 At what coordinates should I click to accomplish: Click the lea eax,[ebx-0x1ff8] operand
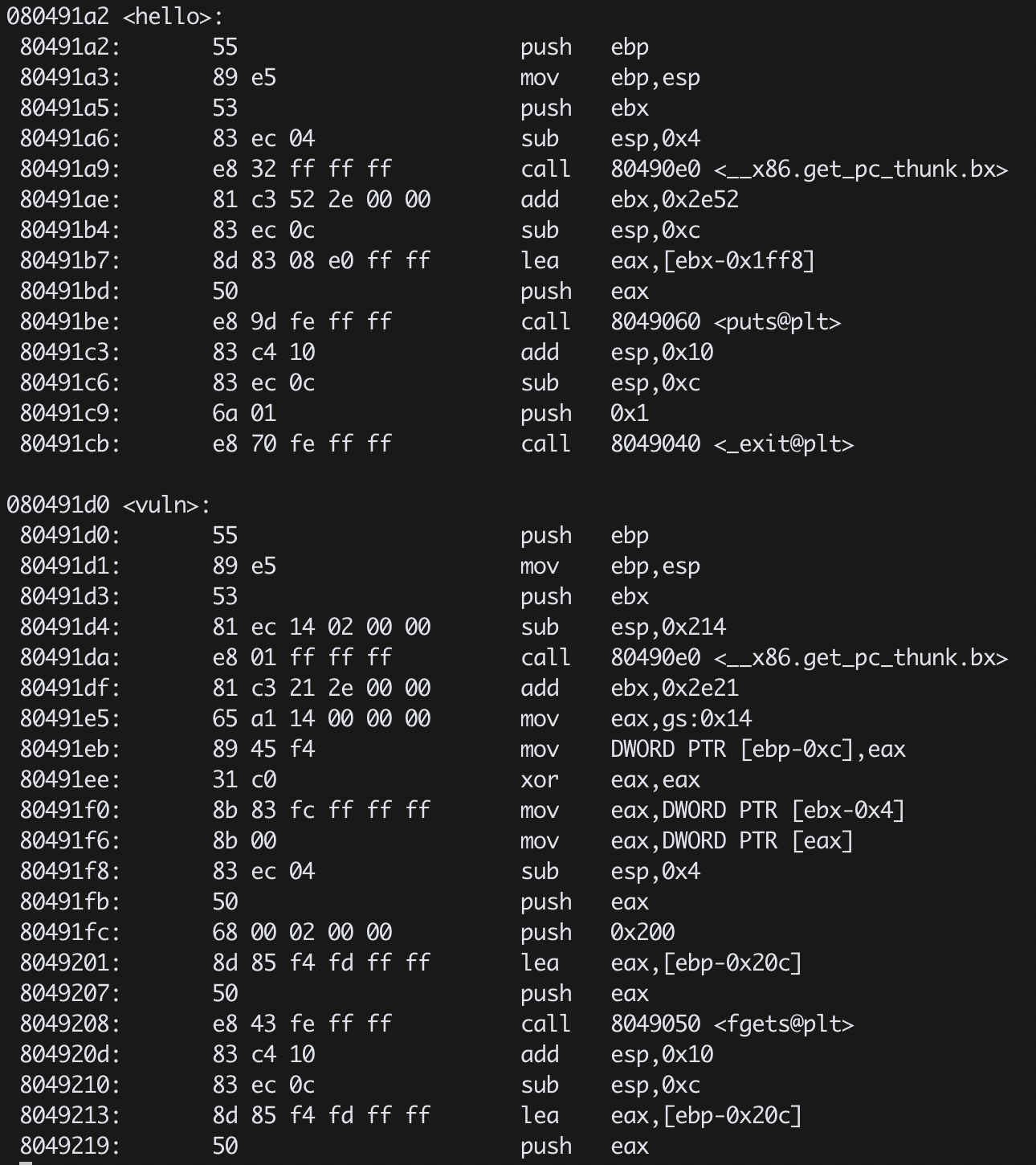pos(712,261)
